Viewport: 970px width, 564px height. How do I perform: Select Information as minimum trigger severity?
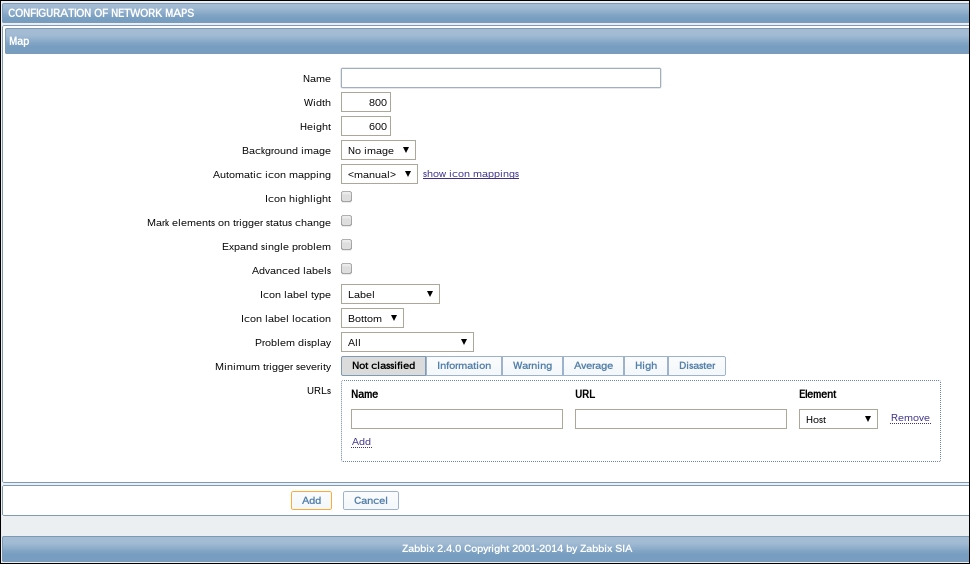(x=464, y=366)
